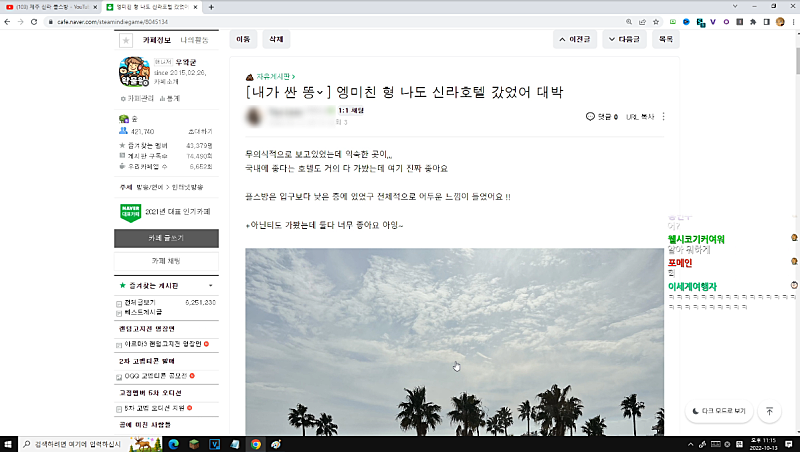This screenshot has width=800, height=452.
Task: Open the purple ring extension icon
Action: point(726,22)
